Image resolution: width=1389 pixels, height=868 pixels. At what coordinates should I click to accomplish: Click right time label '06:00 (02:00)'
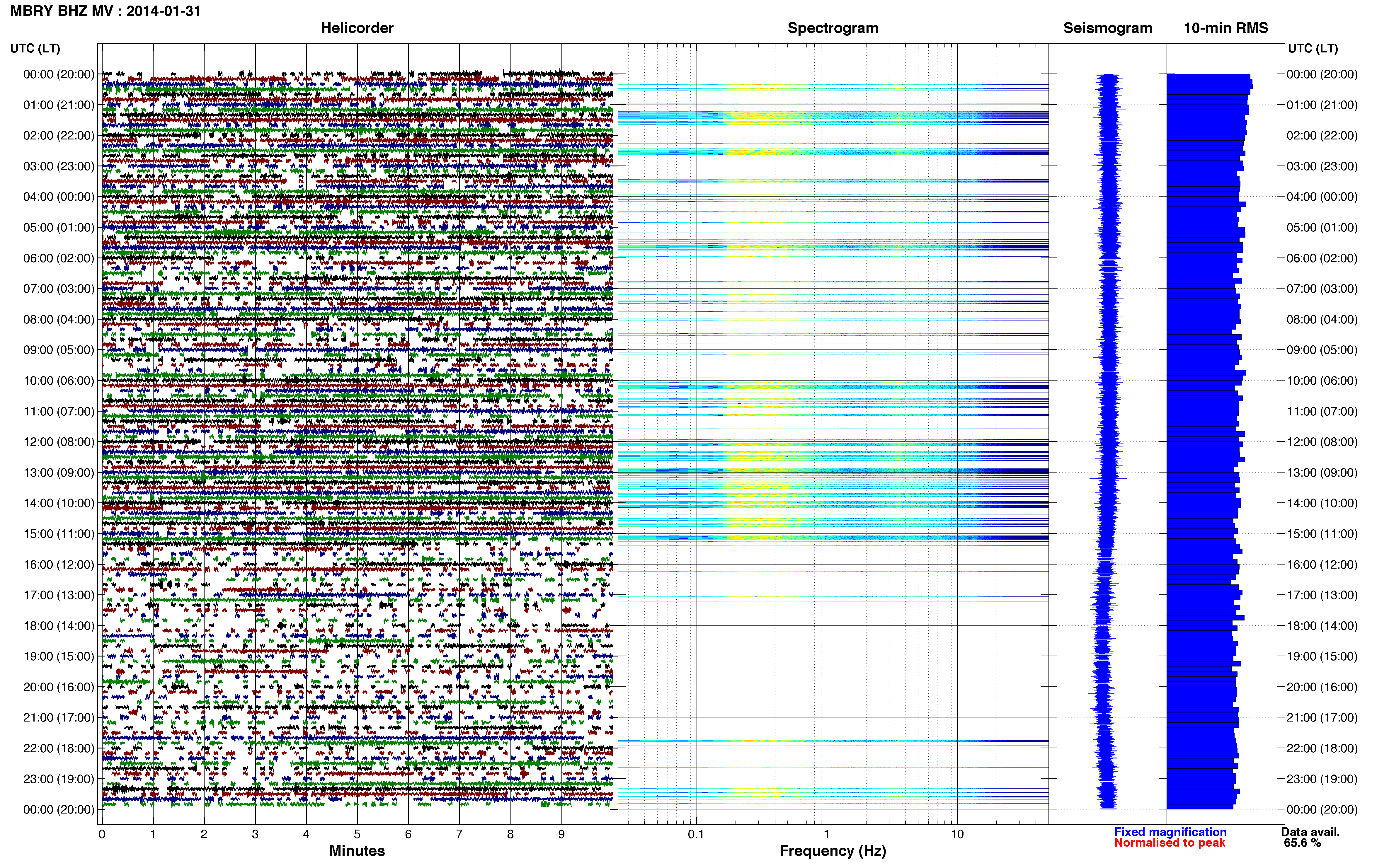[1322, 258]
